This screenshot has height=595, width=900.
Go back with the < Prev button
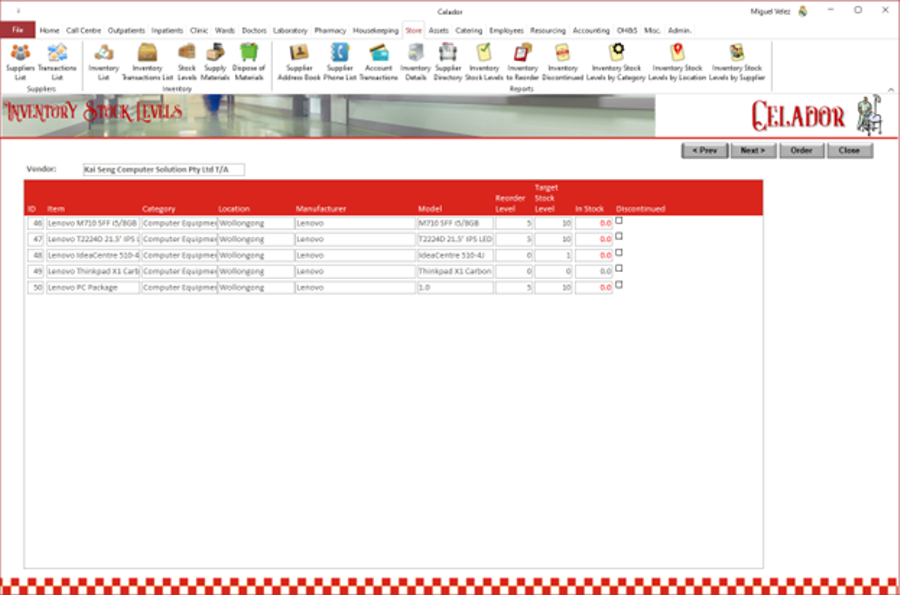(x=705, y=151)
